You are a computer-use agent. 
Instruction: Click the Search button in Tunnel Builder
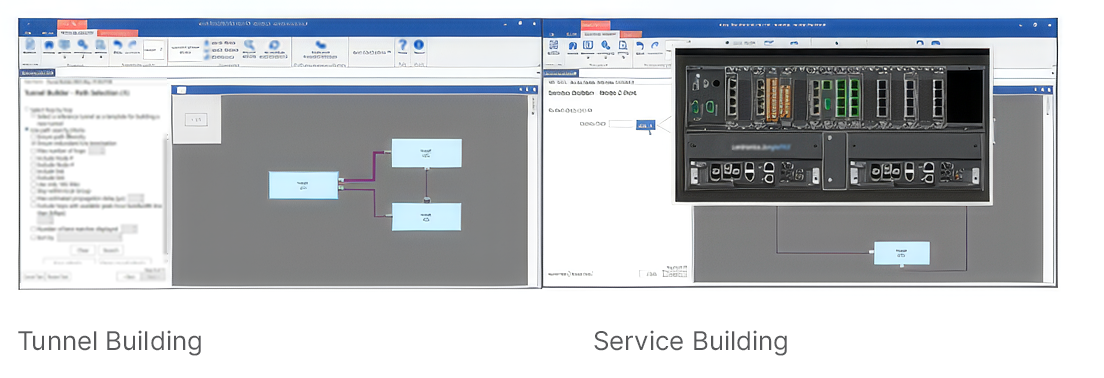(x=110, y=251)
